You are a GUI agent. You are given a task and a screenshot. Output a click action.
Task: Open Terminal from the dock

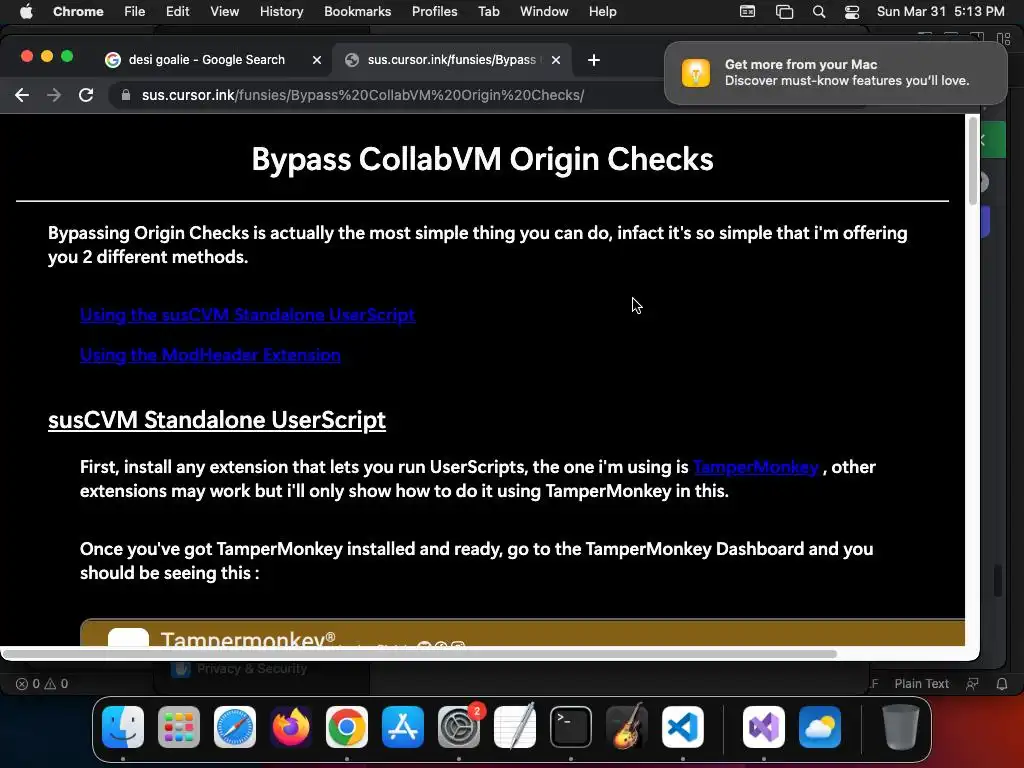(x=571, y=727)
